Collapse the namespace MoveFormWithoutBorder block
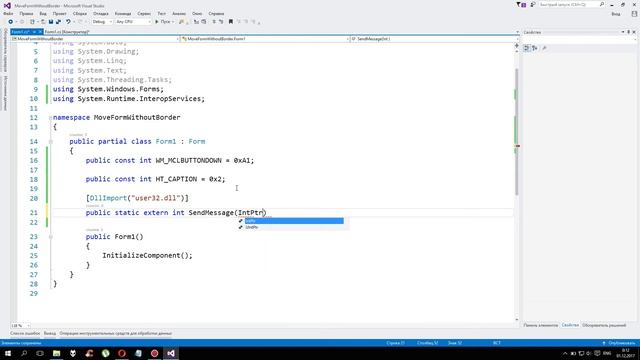Screen dimensions: 640x360 click(x=51, y=118)
